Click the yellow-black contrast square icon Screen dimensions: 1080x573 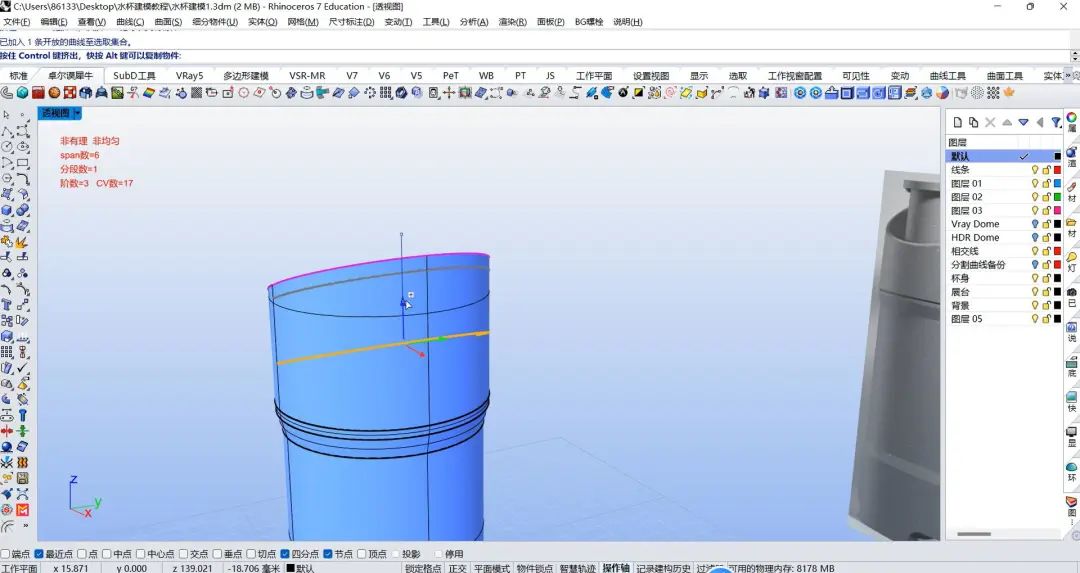click(x=638, y=92)
